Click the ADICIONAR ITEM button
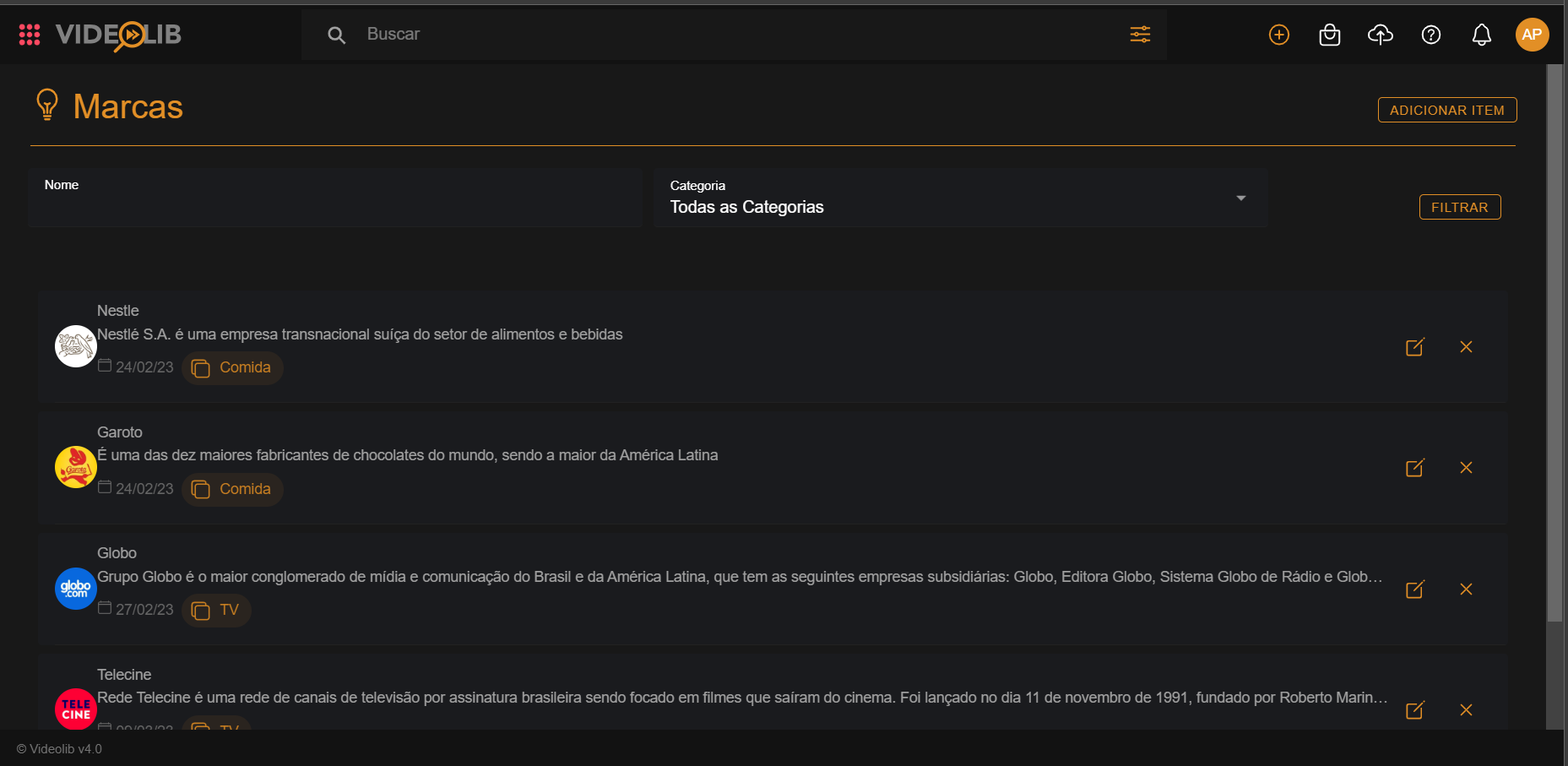This screenshot has width=1568, height=766. (x=1447, y=110)
